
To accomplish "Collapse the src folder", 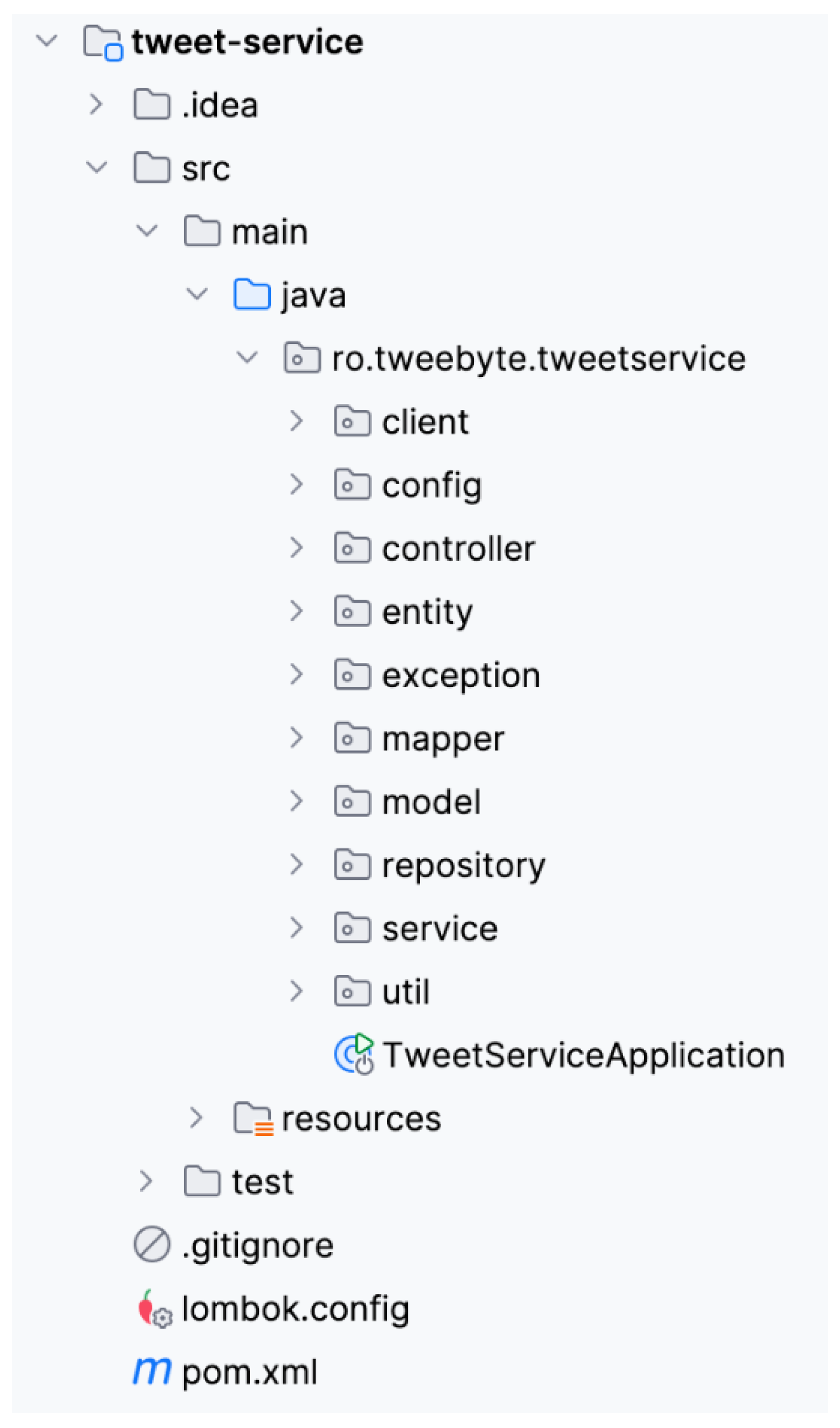I will (96, 168).
